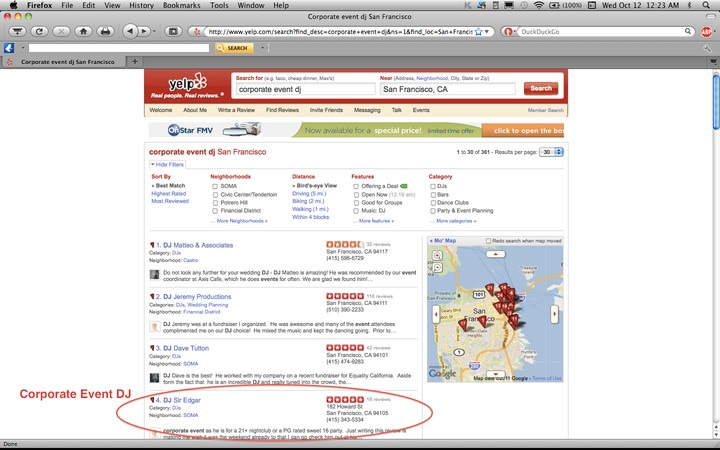Click the reload page button
This screenshot has width=720, height=450.
point(39,31)
